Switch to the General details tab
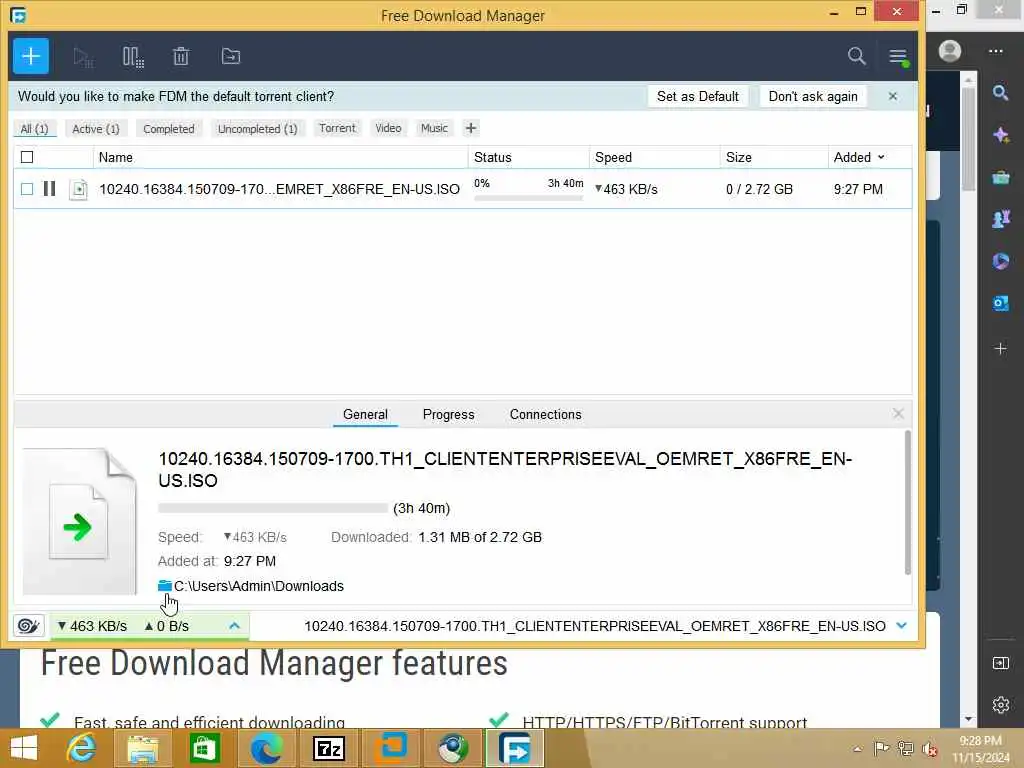The image size is (1024, 768). tap(365, 415)
